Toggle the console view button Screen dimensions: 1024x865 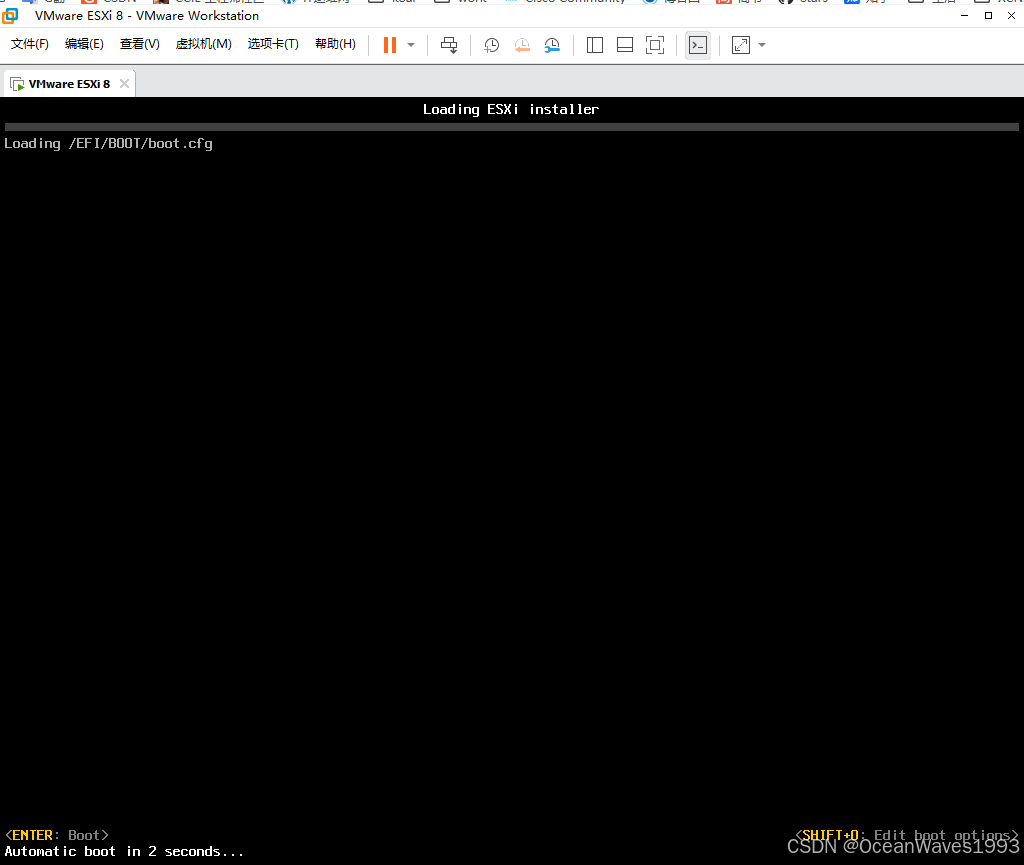coord(698,45)
